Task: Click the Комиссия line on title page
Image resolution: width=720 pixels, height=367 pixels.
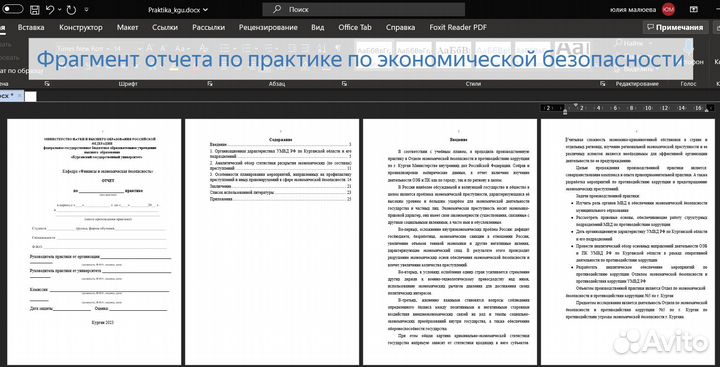Action: [x=99, y=290]
